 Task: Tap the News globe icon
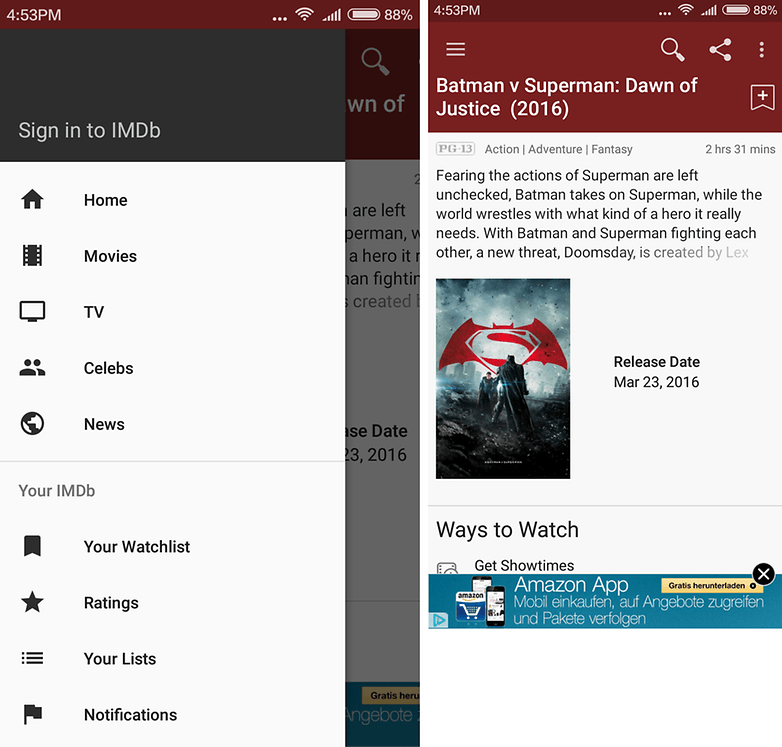[x=32, y=423]
